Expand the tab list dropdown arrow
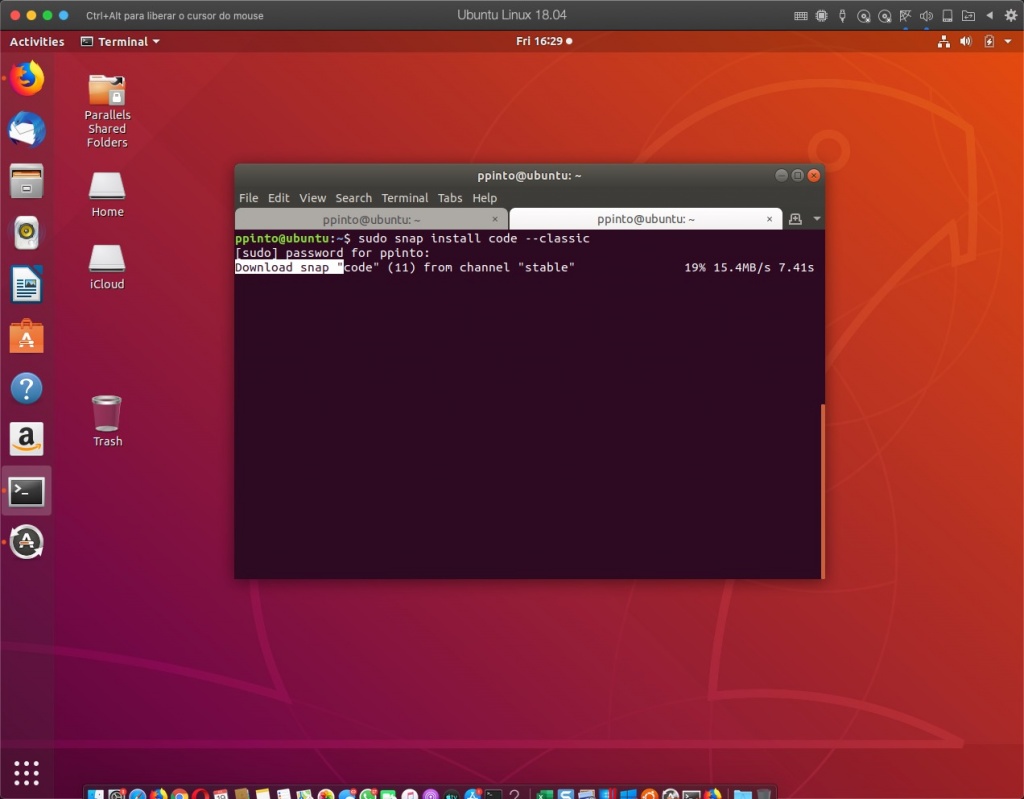The height and width of the screenshot is (799, 1024). point(816,219)
